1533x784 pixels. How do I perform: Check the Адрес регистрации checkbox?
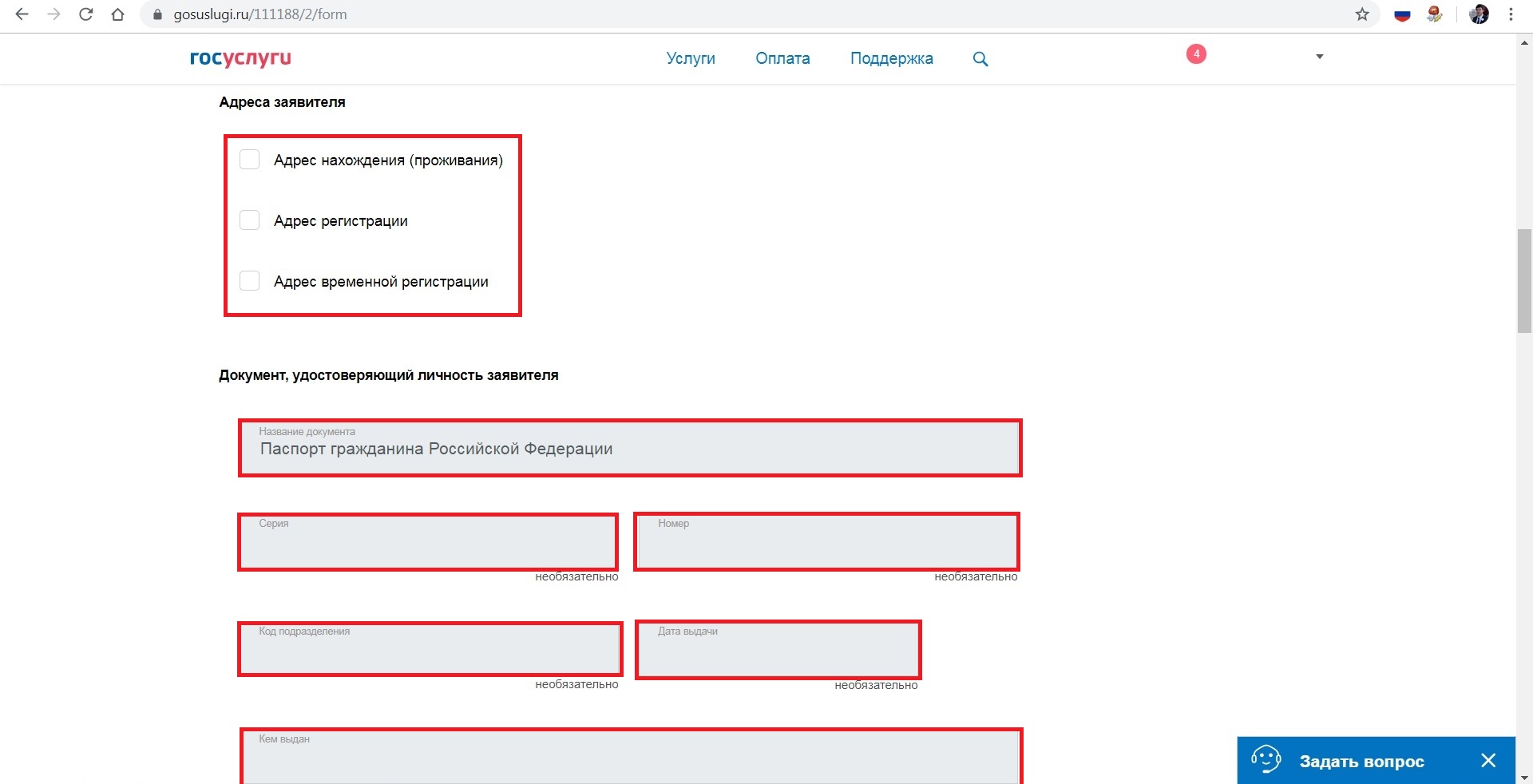(x=249, y=220)
